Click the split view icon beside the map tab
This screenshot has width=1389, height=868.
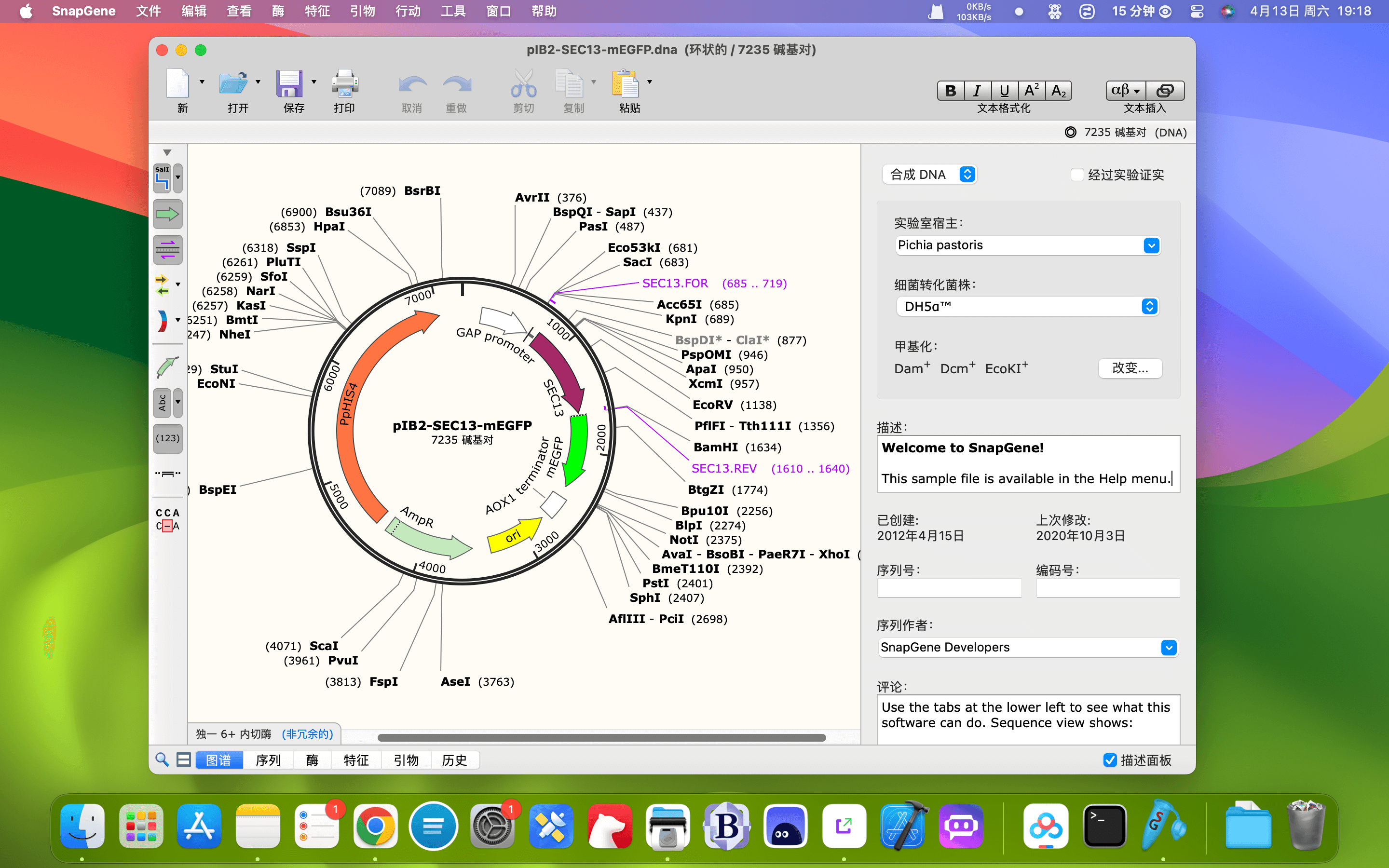click(184, 759)
